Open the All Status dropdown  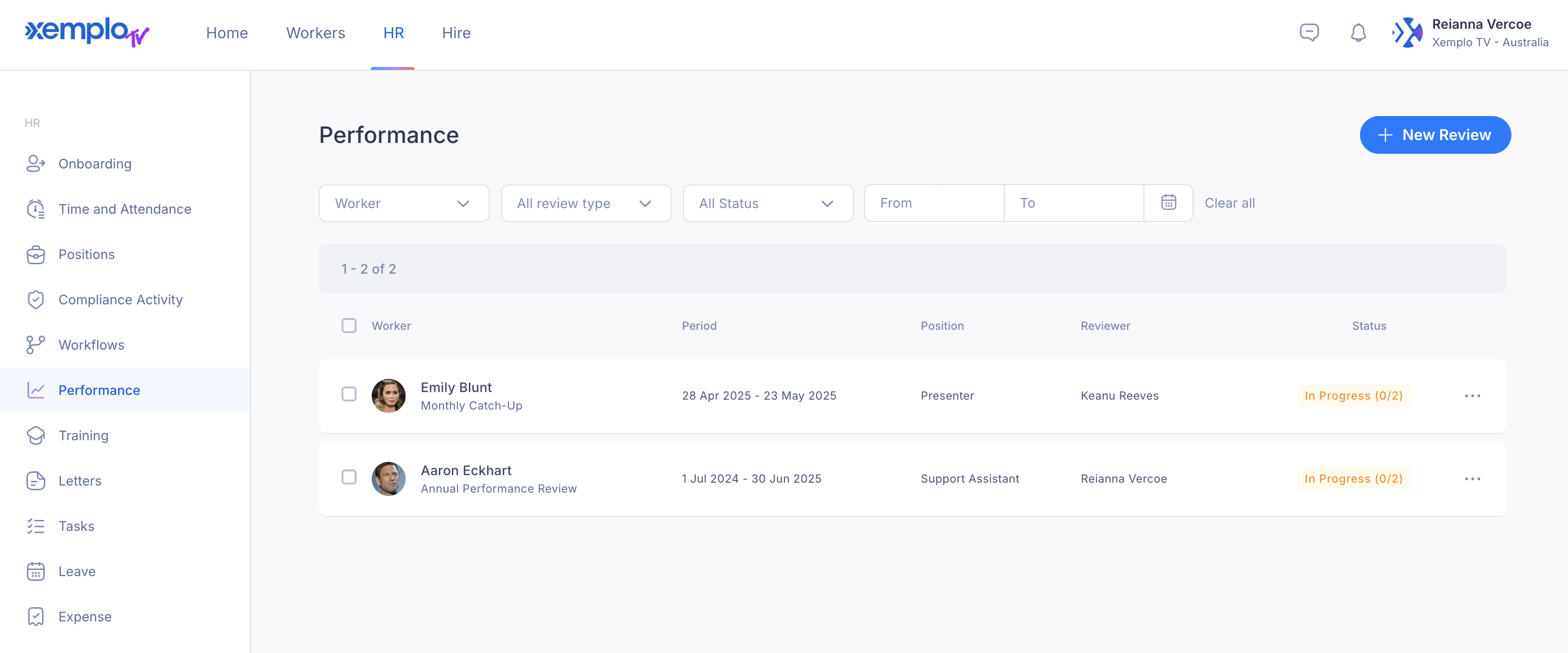pyautogui.click(x=767, y=203)
